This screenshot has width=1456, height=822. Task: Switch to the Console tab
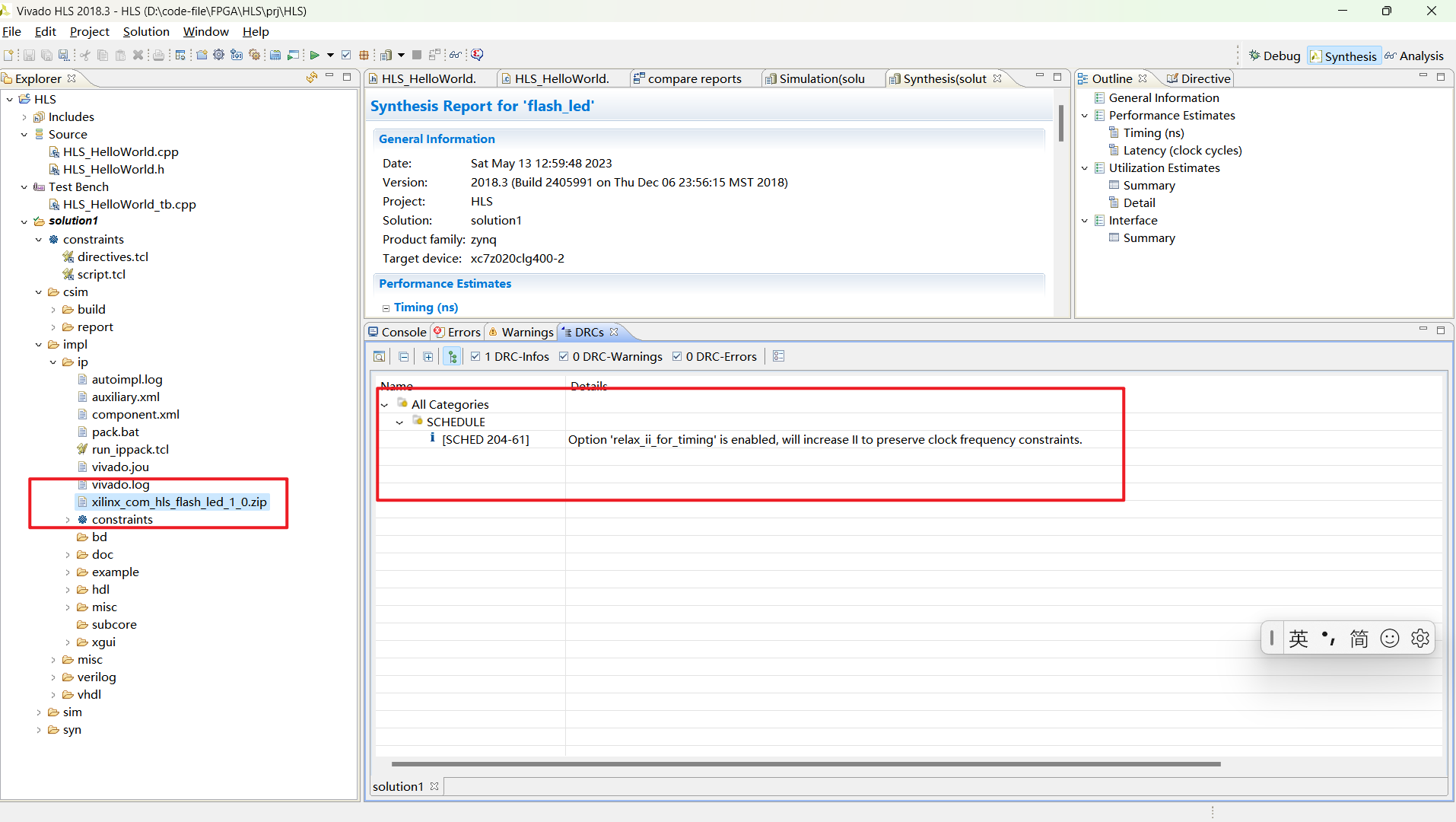pos(397,332)
